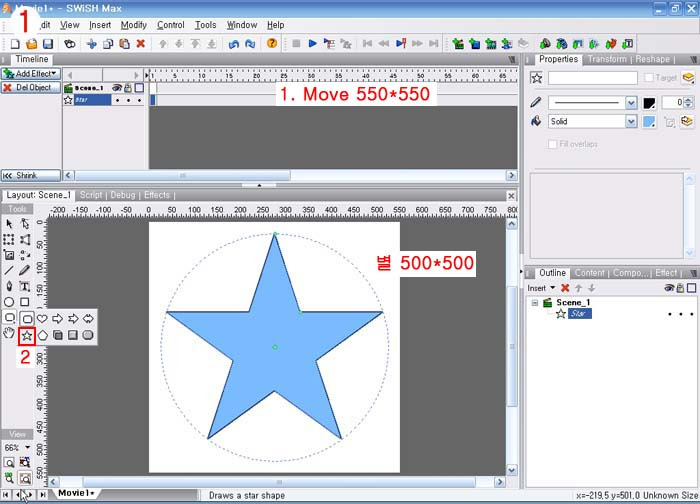Switch to the Content tab
This screenshot has width=700, height=504.
[589, 273]
